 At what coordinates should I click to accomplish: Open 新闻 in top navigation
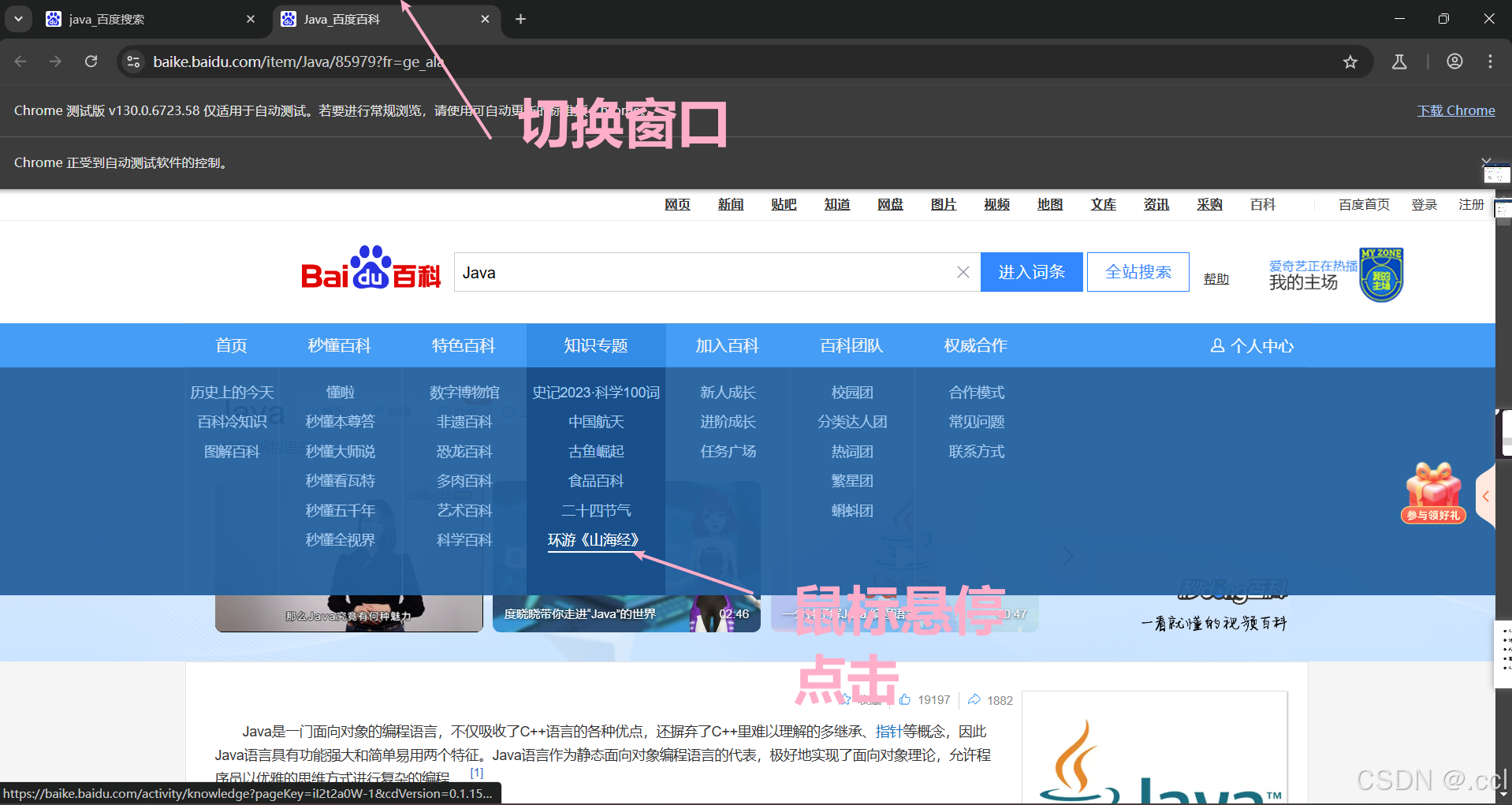click(731, 204)
